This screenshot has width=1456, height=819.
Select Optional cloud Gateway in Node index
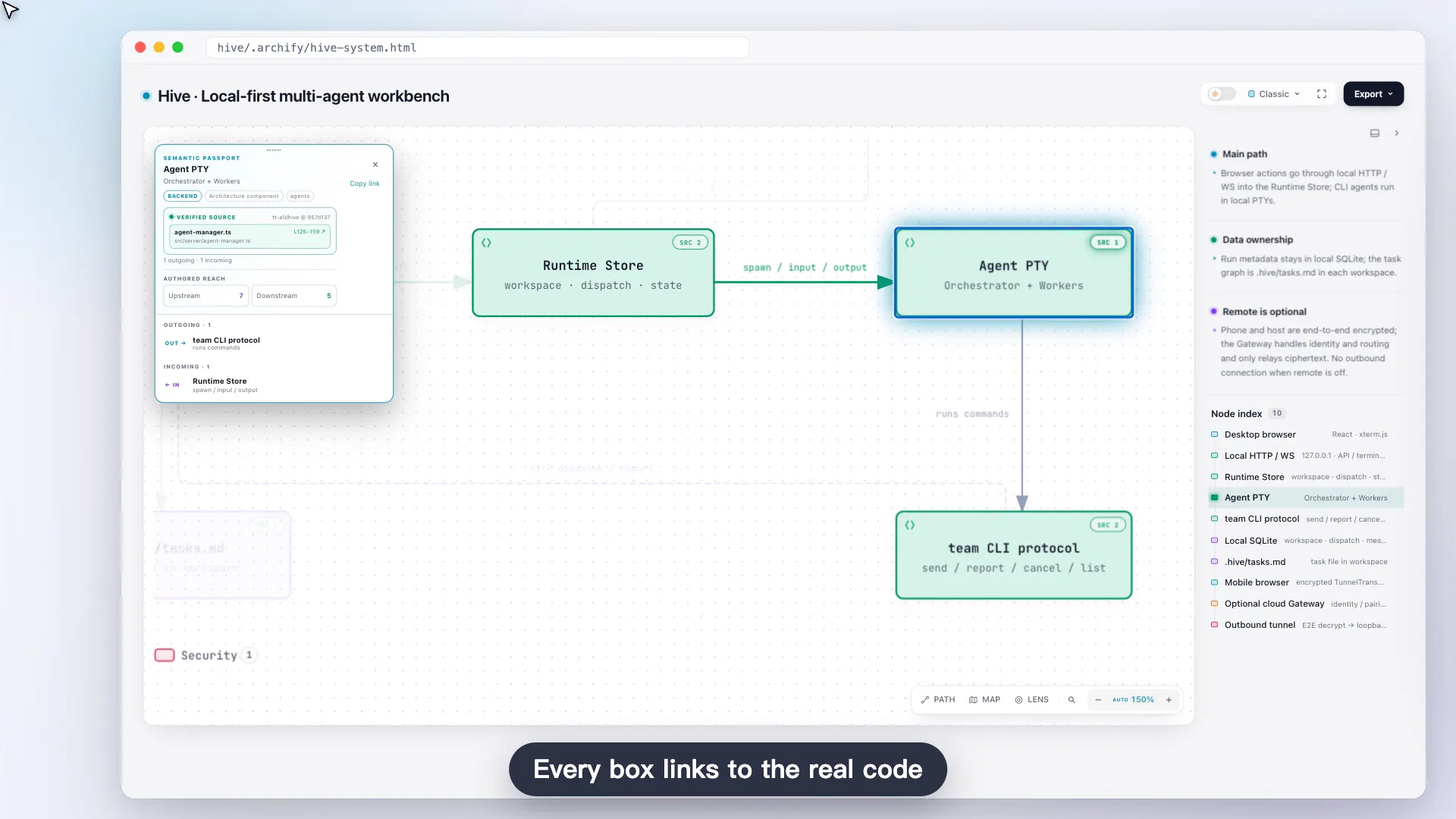click(x=1306, y=604)
